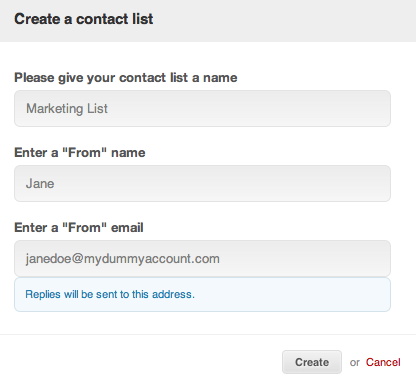Click the janedoe@mydummyaccount.com placeholder text
This screenshot has width=416, height=386.
[123, 259]
